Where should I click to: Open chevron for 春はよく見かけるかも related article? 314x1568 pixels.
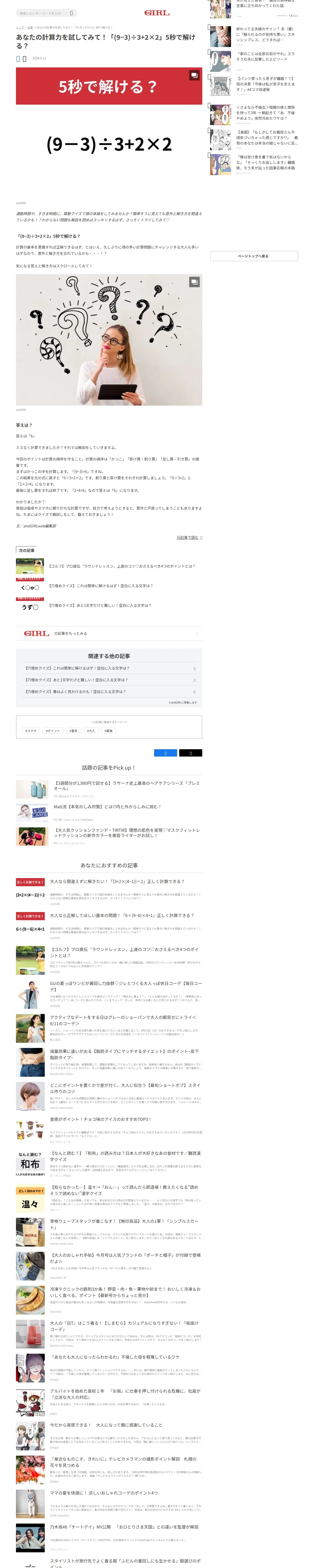point(194,691)
